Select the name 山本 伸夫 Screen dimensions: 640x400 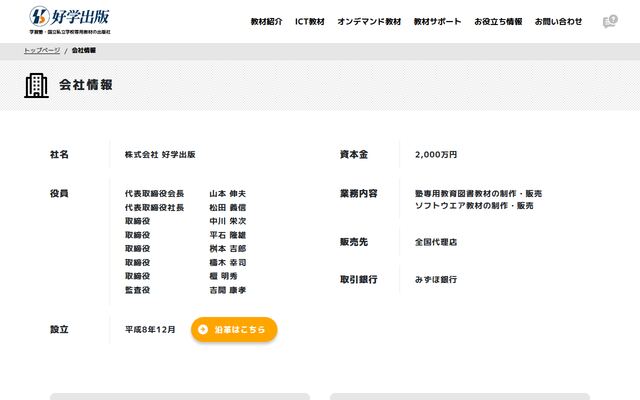point(228,193)
